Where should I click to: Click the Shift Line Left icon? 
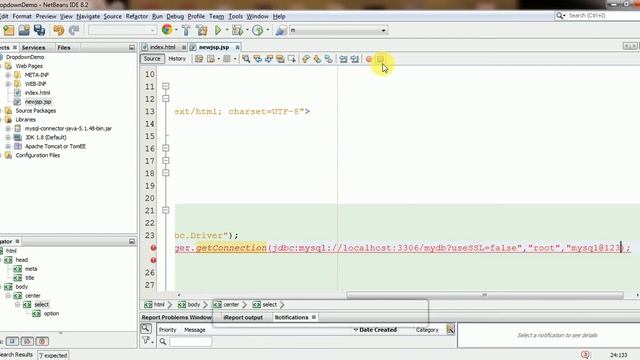343,59
